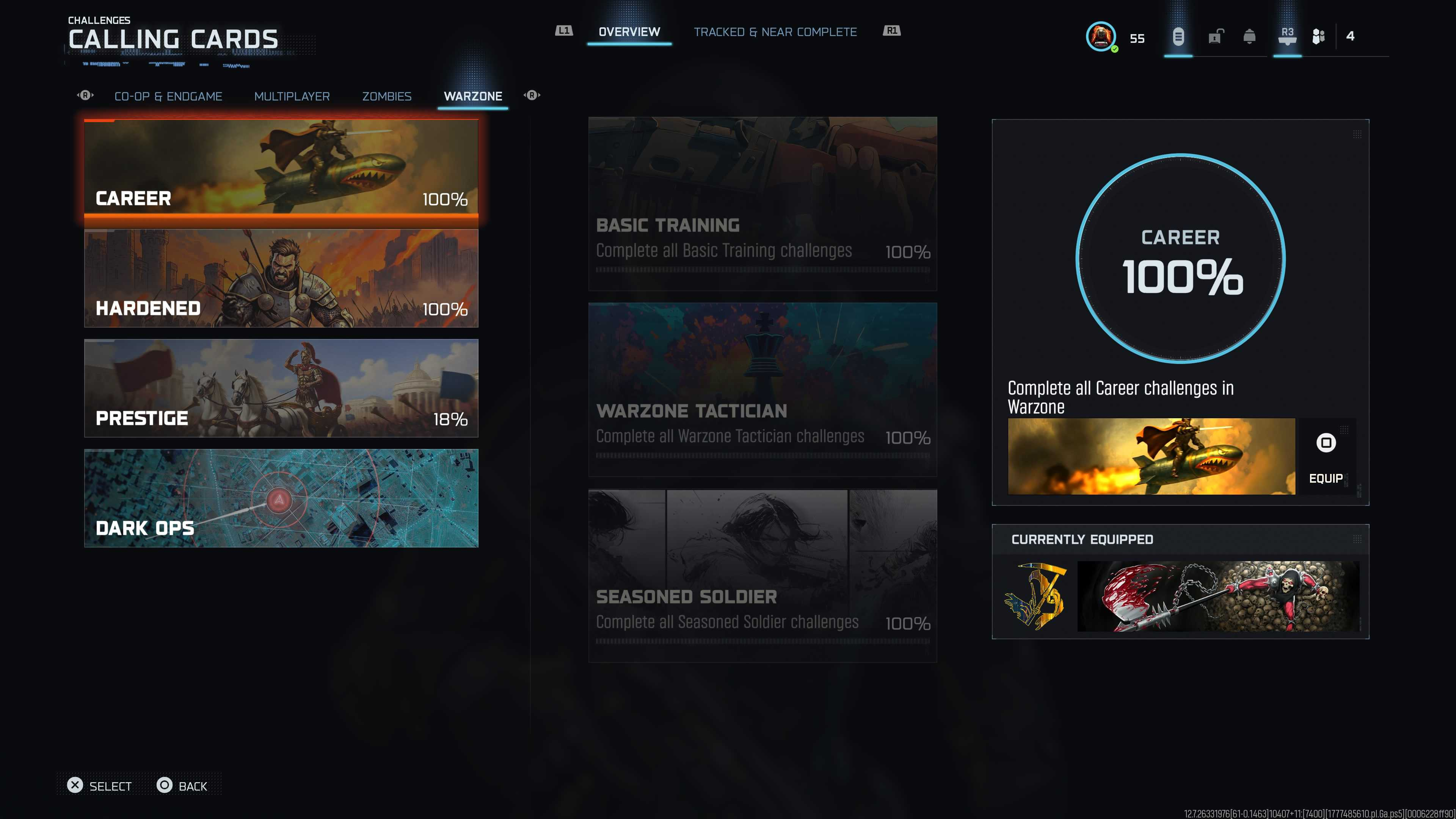Select the CAREER category card
The image size is (1456, 819).
pos(281,168)
